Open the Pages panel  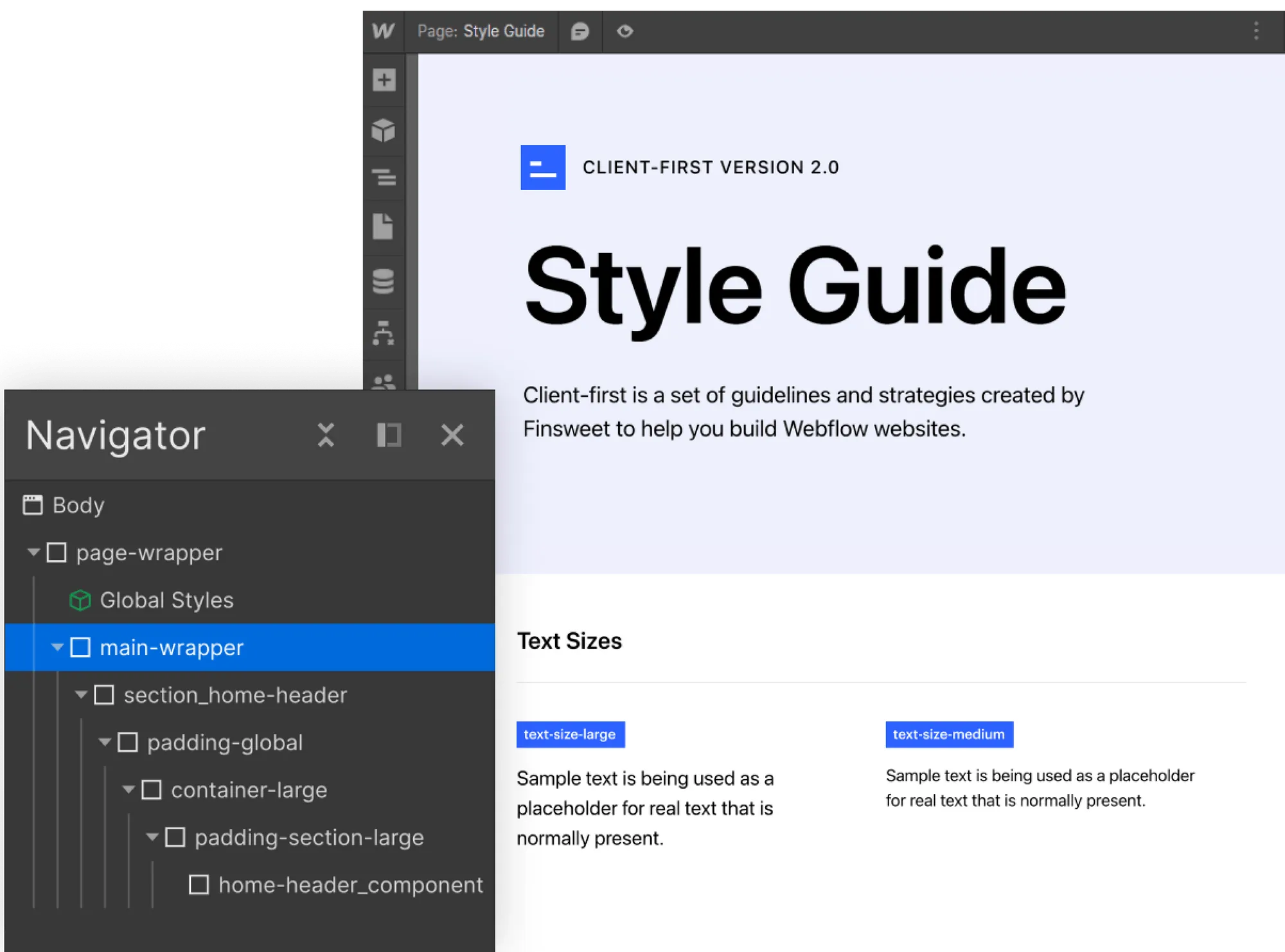pos(383,228)
